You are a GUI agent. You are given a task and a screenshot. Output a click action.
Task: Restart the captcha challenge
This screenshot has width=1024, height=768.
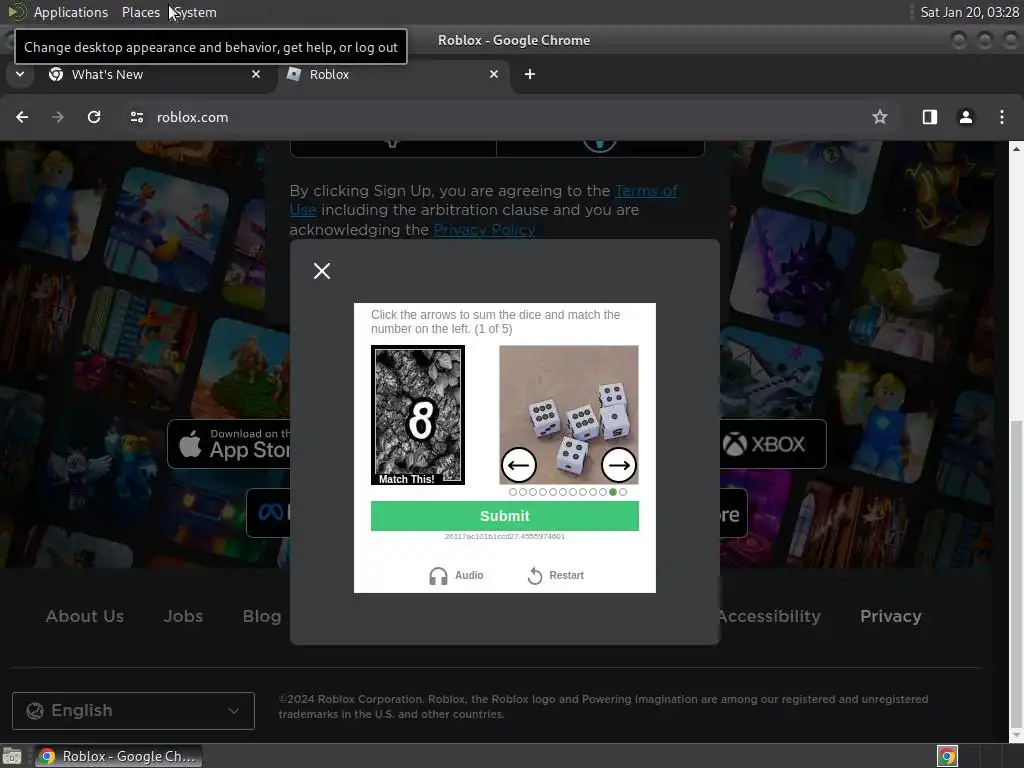click(x=556, y=575)
